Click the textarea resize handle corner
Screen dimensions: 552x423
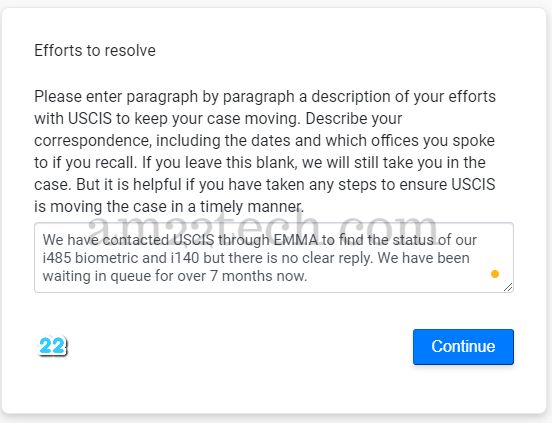(x=508, y=287)
